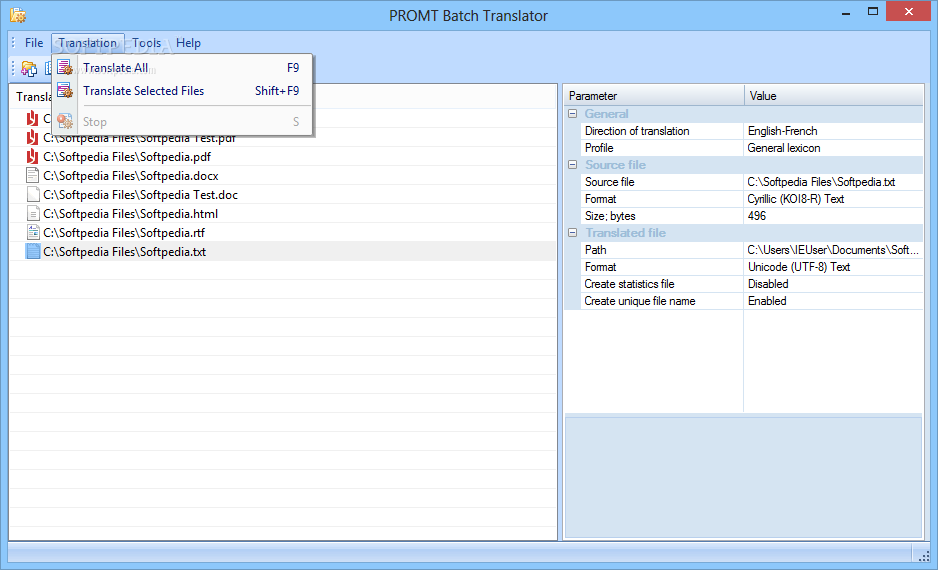Click the document icon beside Softpedia Test.doc
Viewport: 938px width, 570px height.
click(33, 194)
